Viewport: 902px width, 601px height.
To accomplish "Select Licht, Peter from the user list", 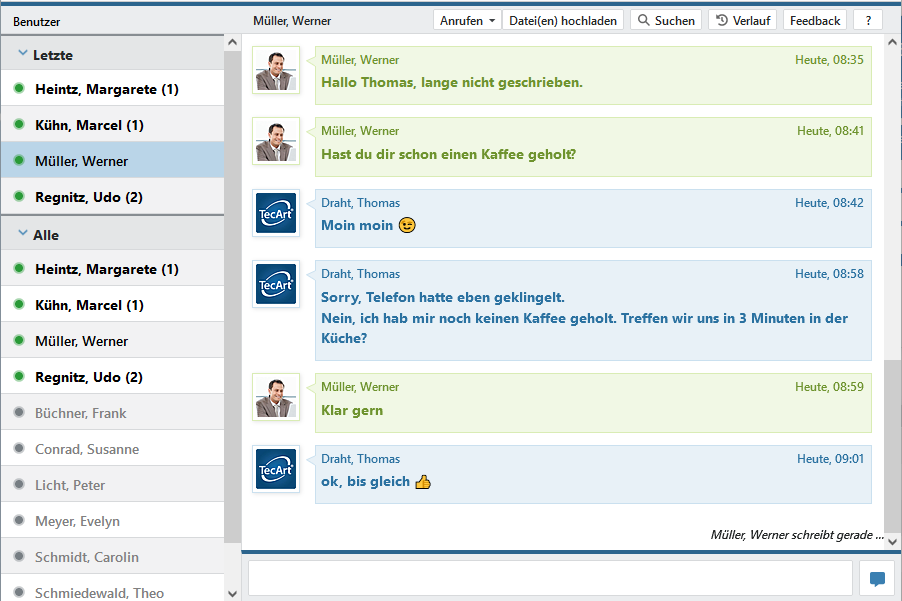I will coord(70,485).
